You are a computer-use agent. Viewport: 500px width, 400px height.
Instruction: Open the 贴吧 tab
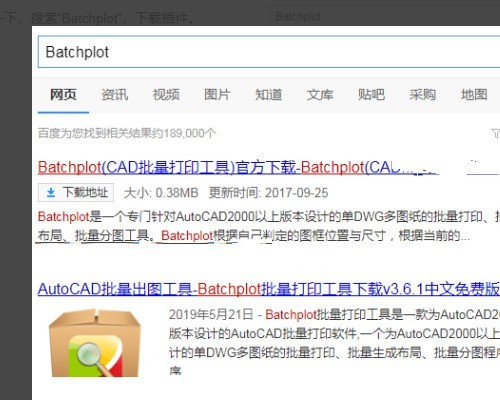[x=371, y=95]
